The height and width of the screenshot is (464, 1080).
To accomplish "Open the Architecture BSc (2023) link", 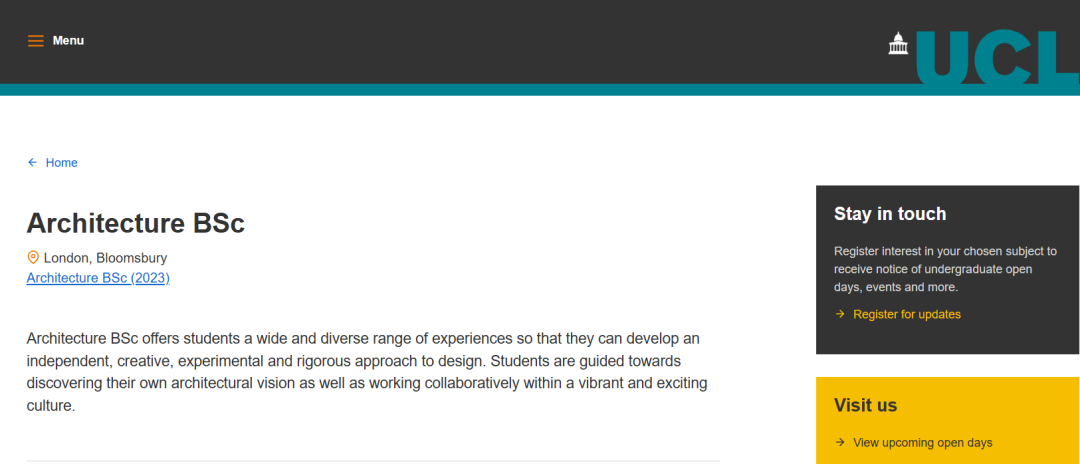I will (98, 278).
